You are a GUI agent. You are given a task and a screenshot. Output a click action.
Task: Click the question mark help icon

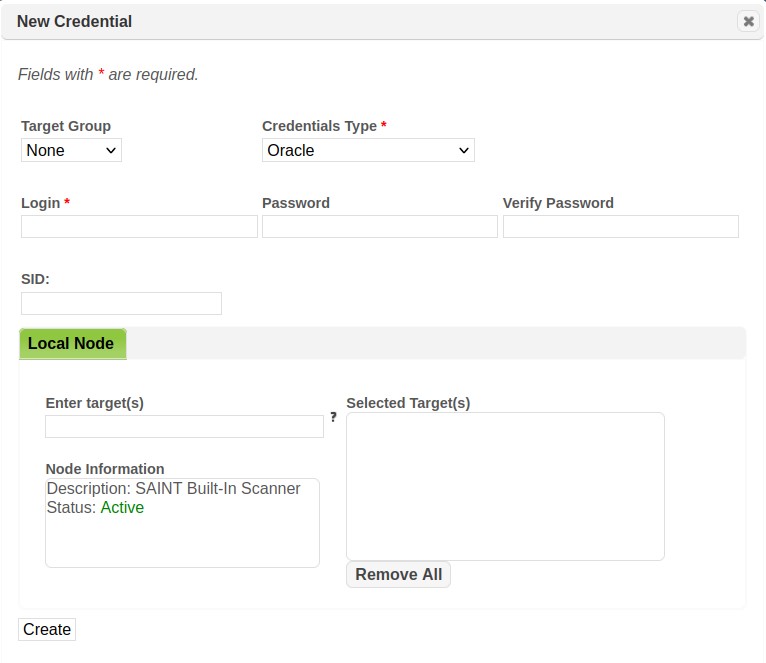pyautogui.click(x=333, y=417)
